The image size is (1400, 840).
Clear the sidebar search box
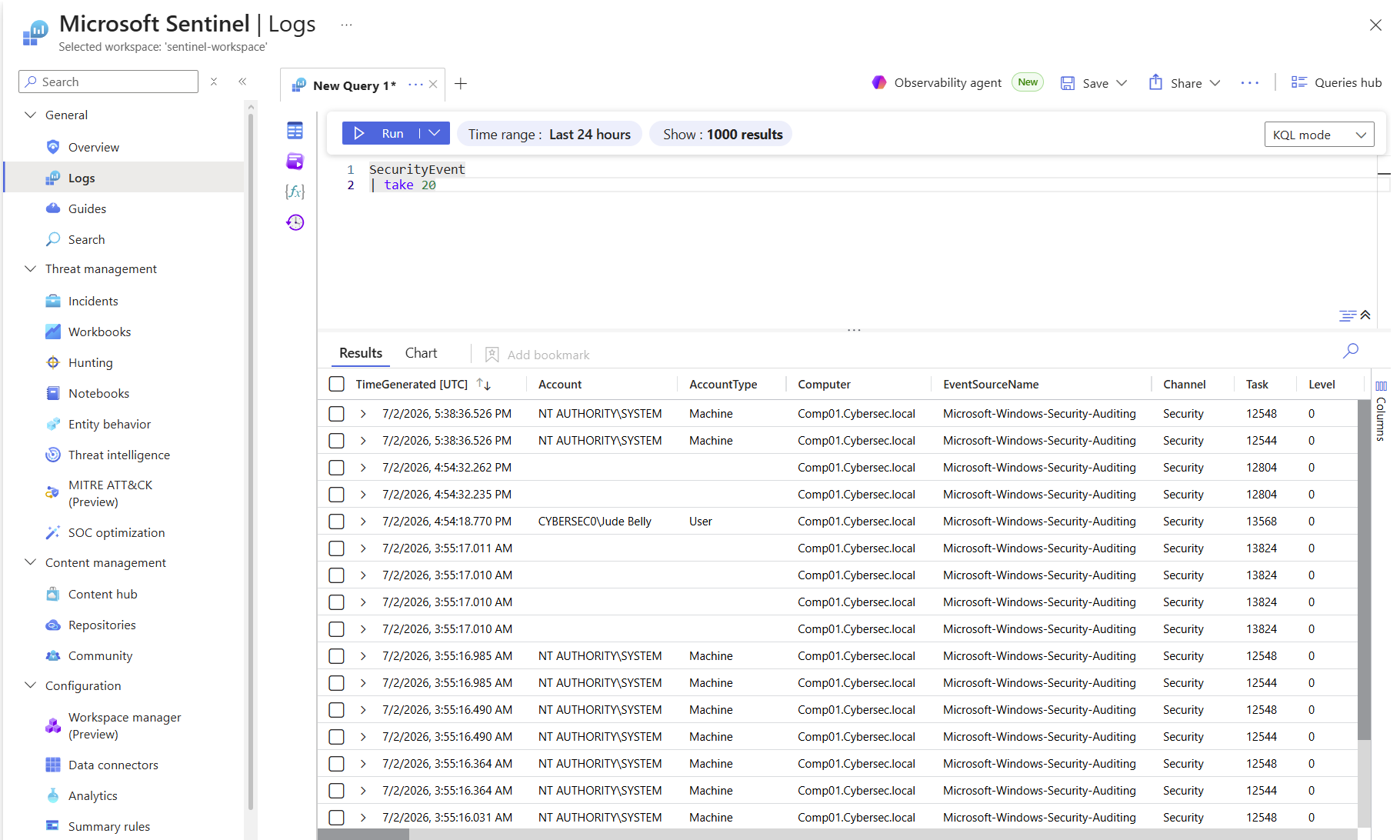[214, 82]
